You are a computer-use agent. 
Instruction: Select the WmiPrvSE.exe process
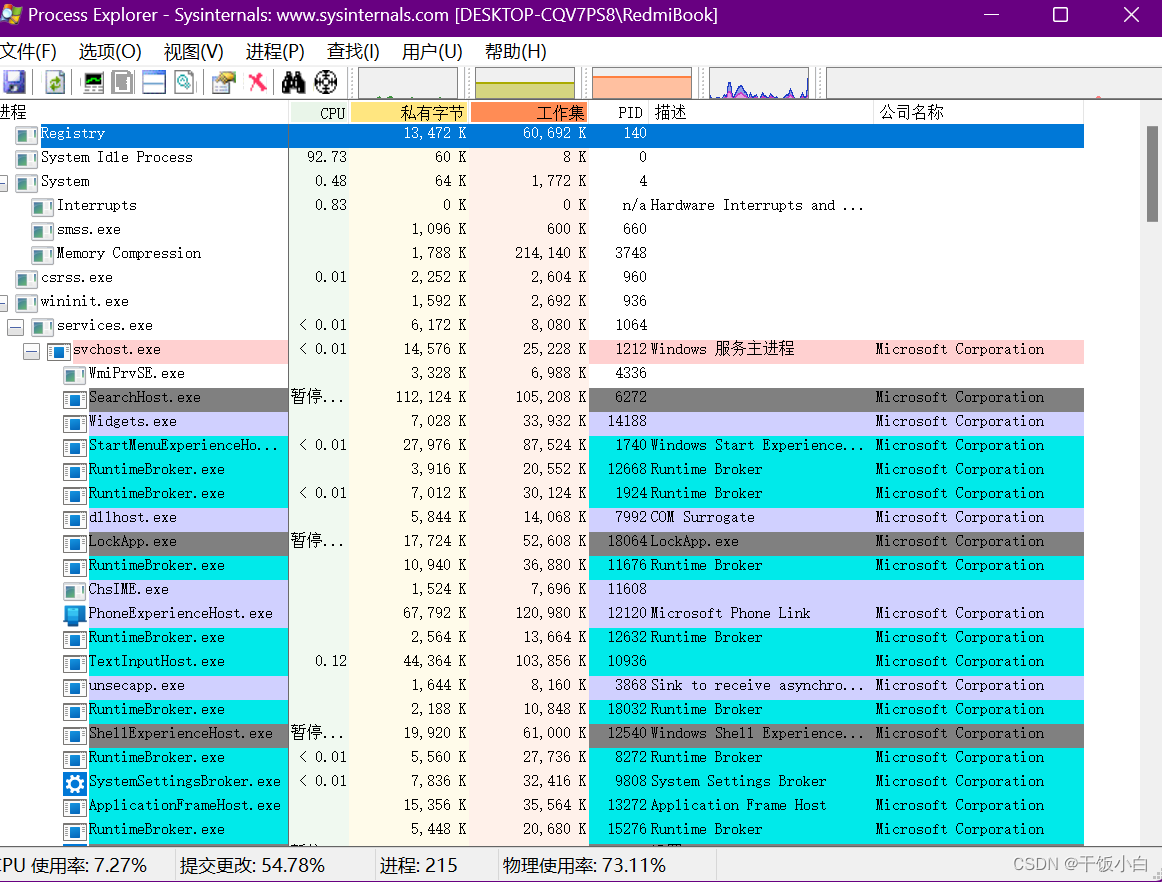[136, 374]
